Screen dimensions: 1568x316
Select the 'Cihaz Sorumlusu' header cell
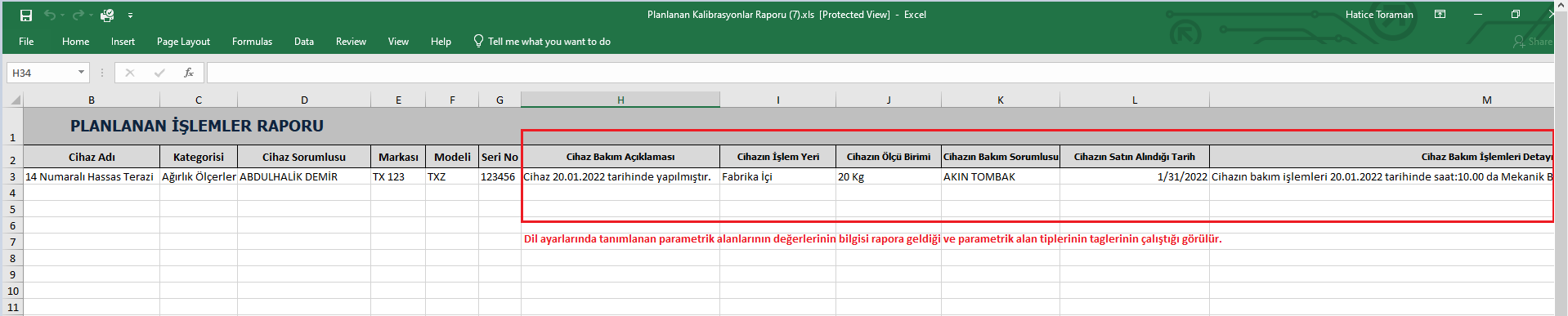point(304,157)
